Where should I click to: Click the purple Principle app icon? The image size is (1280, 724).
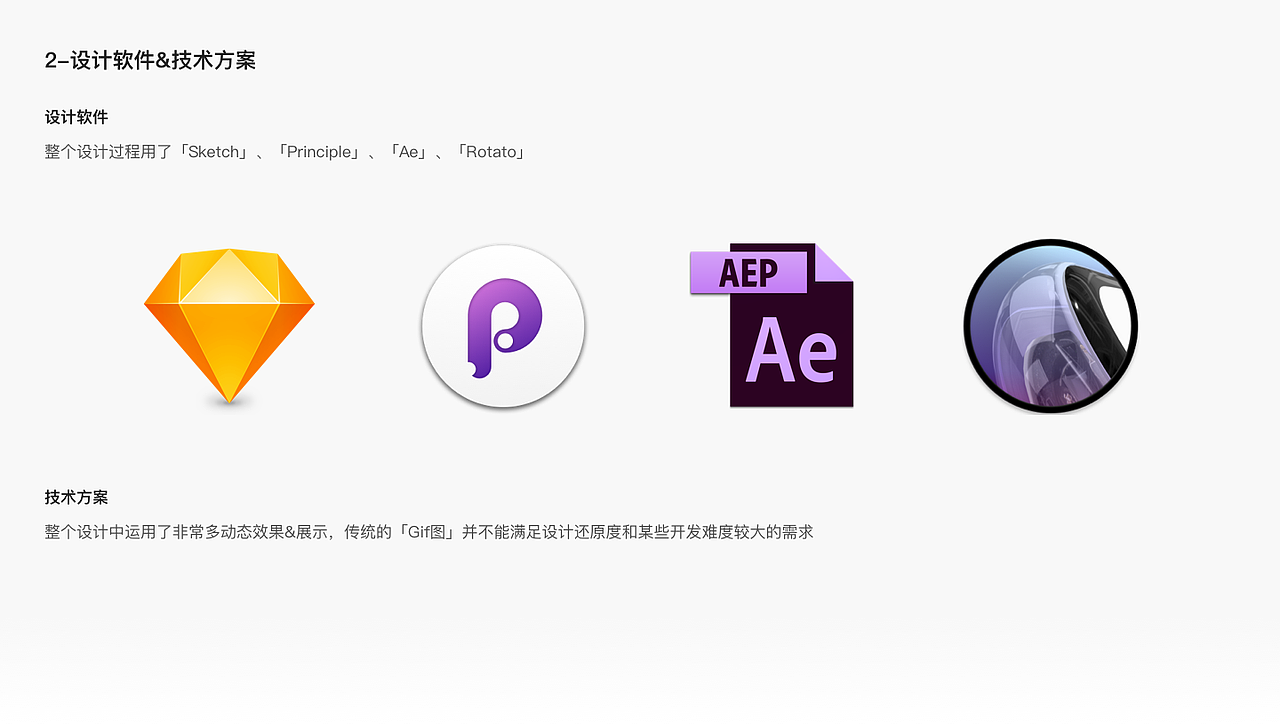503,326
